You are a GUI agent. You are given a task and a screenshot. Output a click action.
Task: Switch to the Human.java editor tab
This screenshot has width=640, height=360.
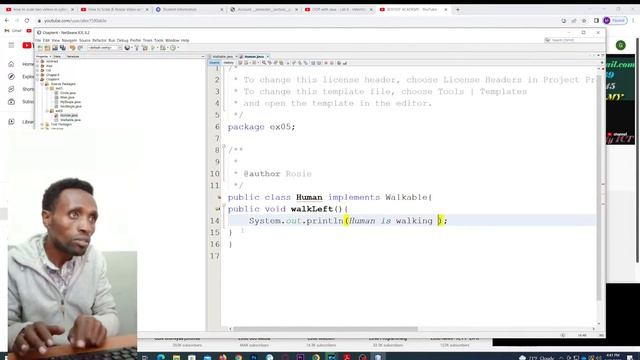tap(254, 56)
